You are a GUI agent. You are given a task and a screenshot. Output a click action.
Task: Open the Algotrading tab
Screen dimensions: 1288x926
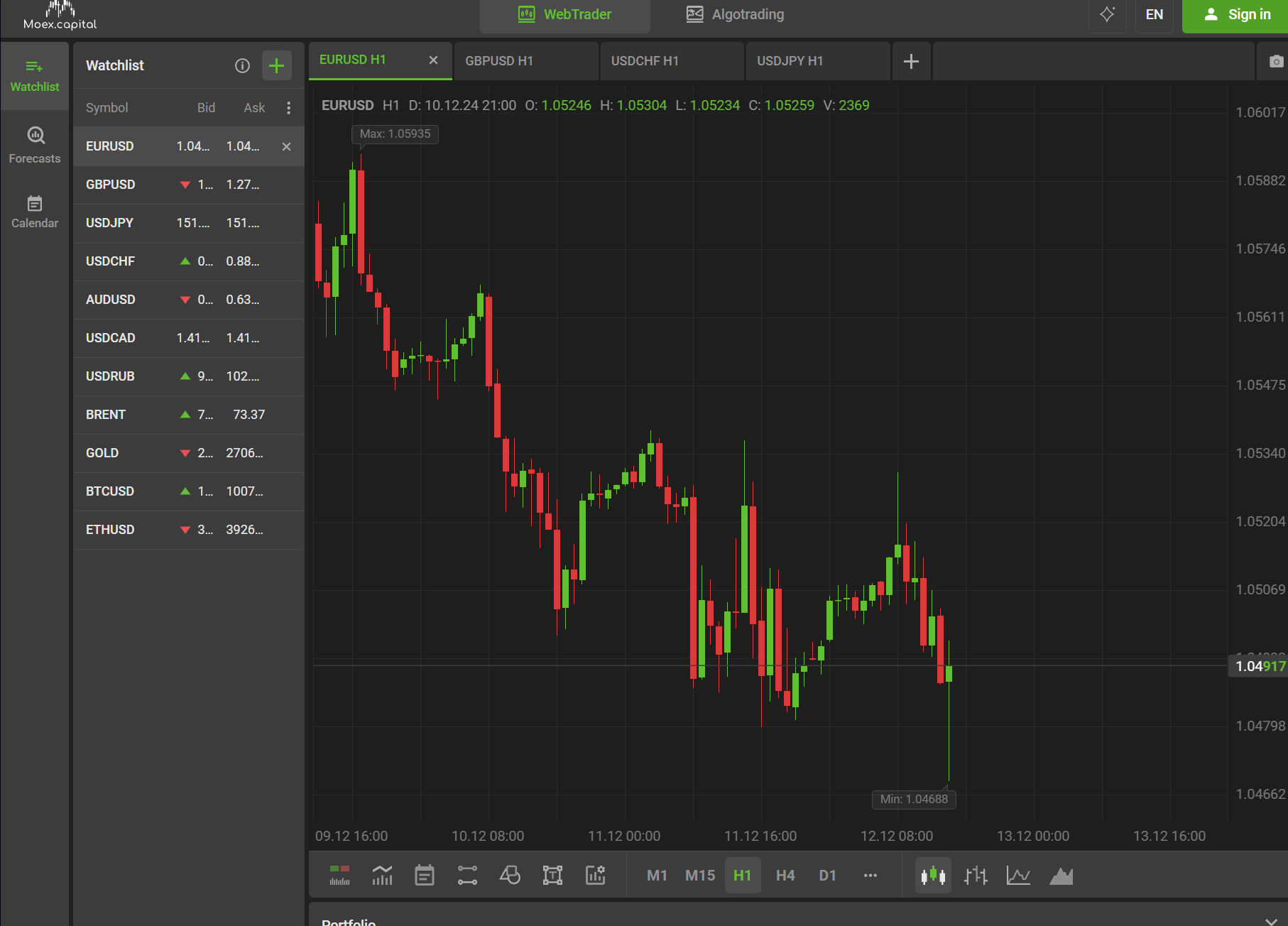735,15
